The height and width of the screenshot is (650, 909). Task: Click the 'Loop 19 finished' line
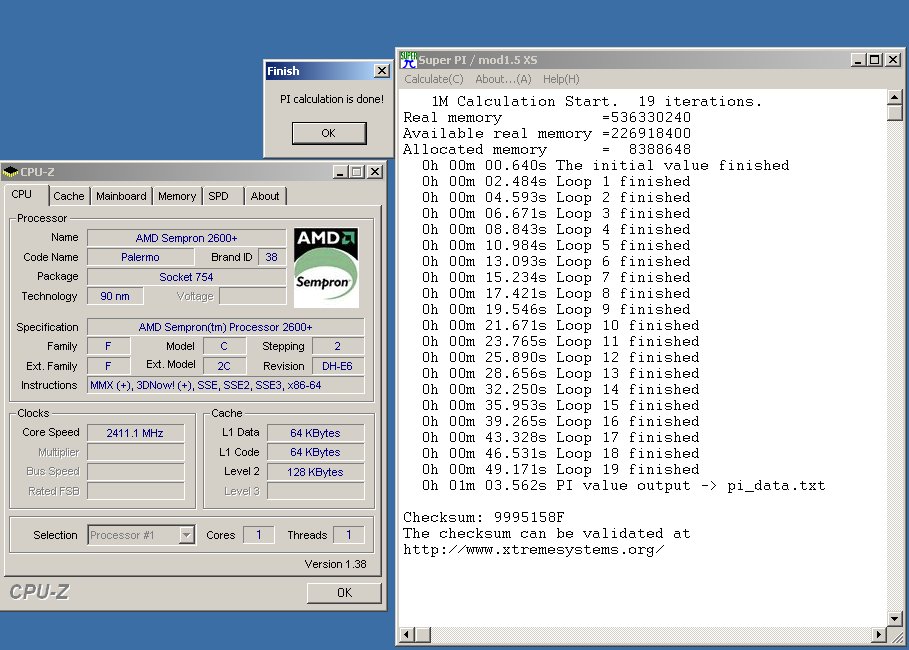pos(560,469)
